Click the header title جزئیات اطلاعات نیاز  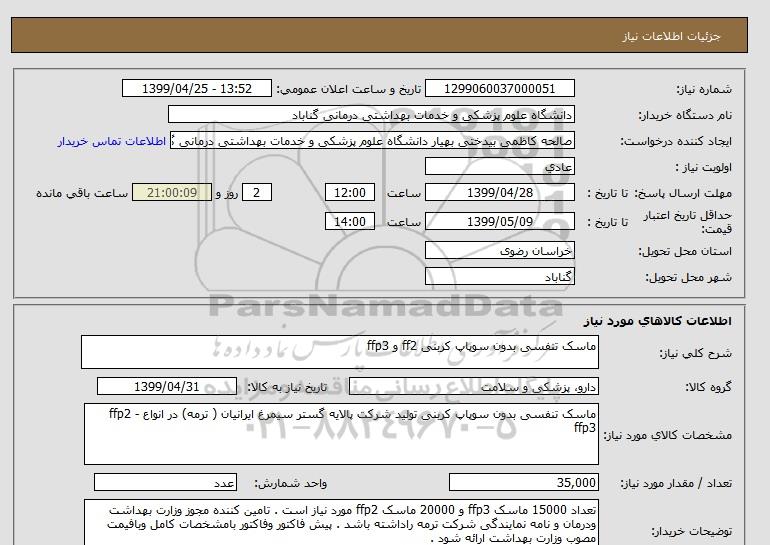point(671,36)
